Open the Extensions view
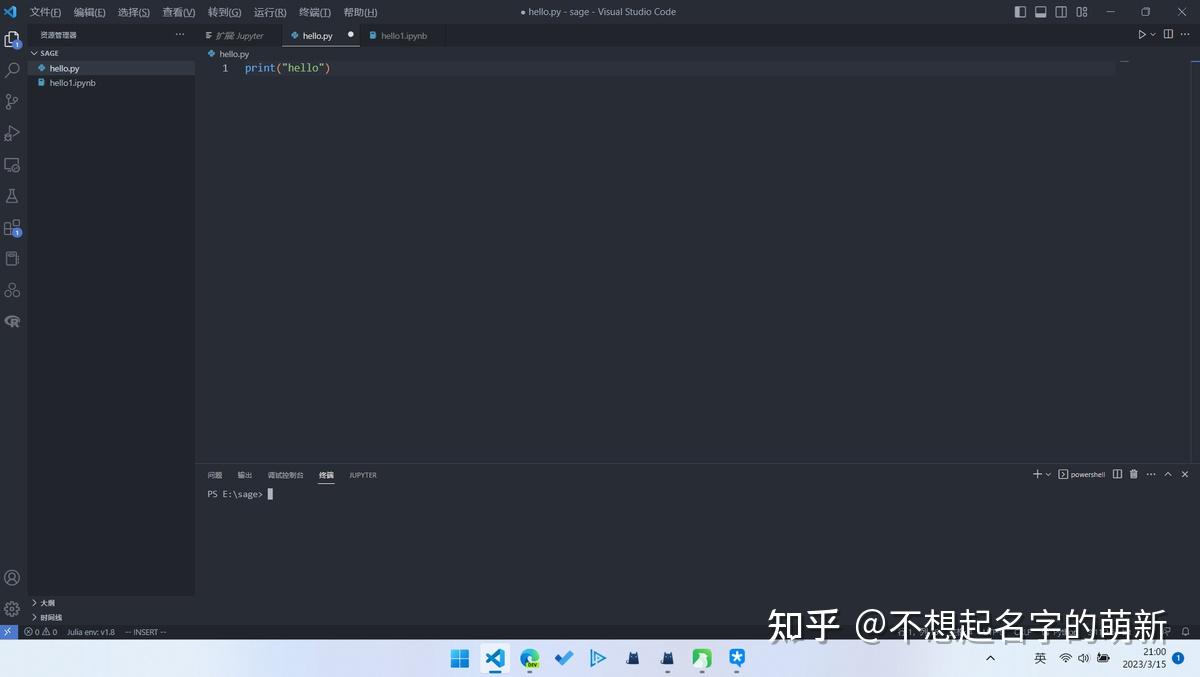The image size is (1200, 677). pos(13,228)
